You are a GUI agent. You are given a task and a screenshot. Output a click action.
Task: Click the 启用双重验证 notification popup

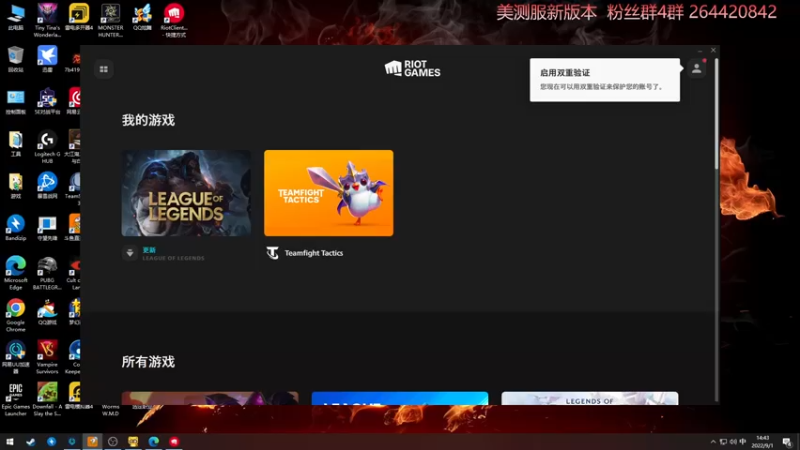click(605, 80)
